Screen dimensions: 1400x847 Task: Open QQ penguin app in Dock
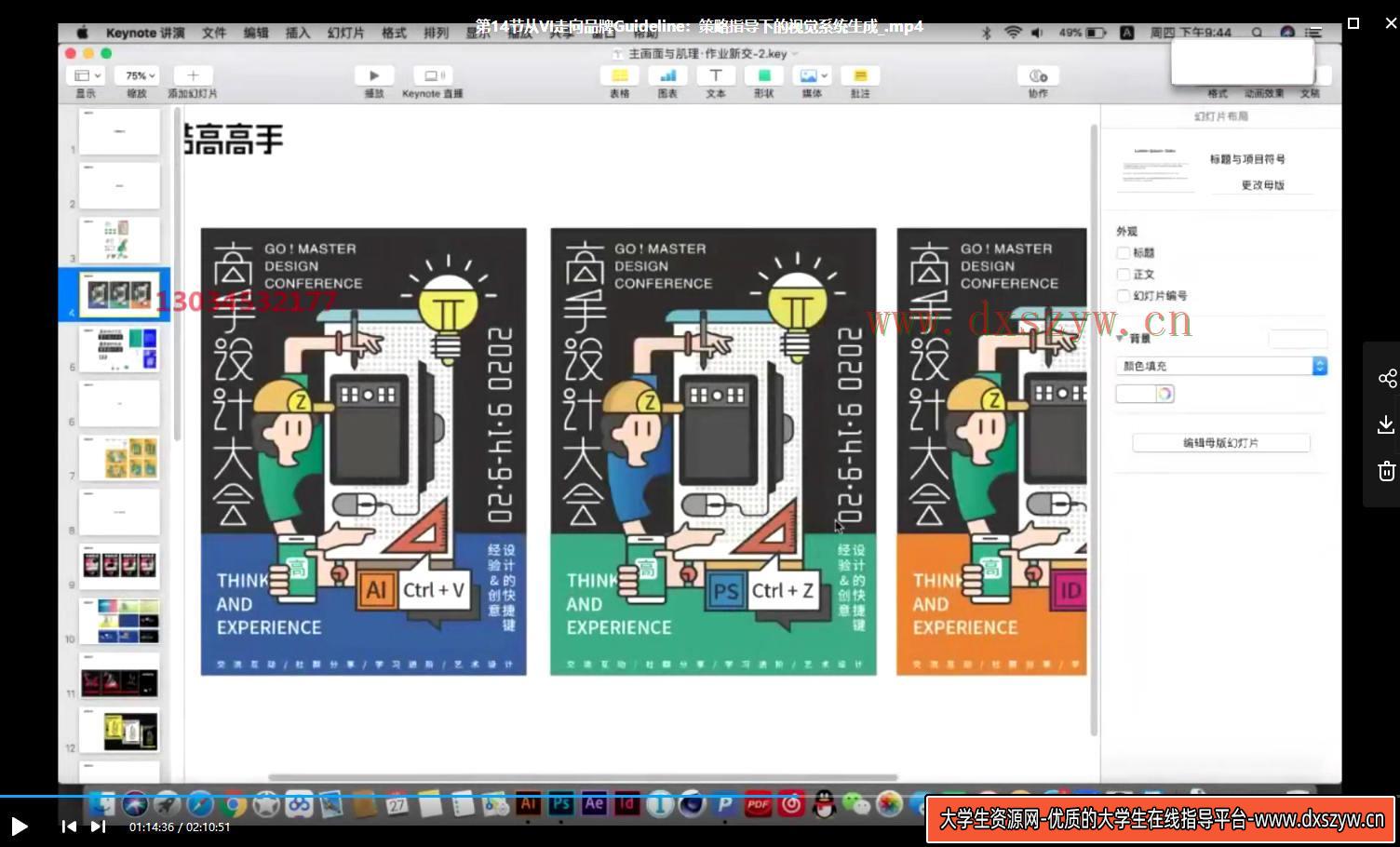[x=824, y=803]
